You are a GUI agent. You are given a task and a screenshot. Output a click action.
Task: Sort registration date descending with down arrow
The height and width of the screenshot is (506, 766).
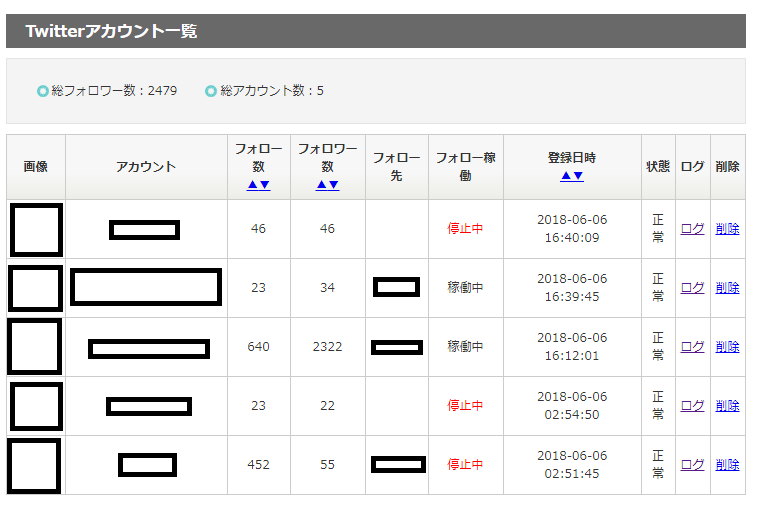(x=578, y=176)
